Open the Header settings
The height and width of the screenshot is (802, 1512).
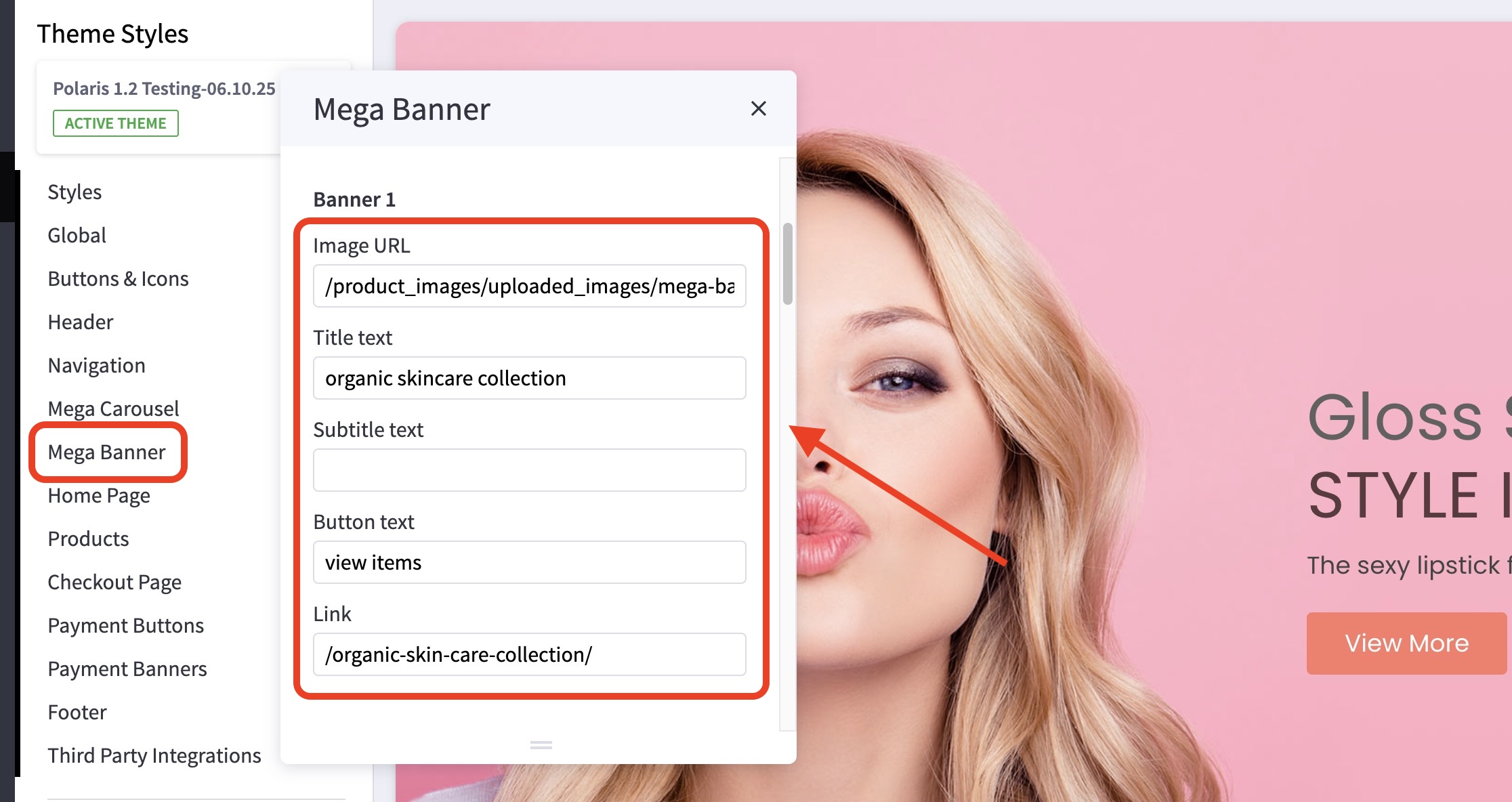click(80, 322)
